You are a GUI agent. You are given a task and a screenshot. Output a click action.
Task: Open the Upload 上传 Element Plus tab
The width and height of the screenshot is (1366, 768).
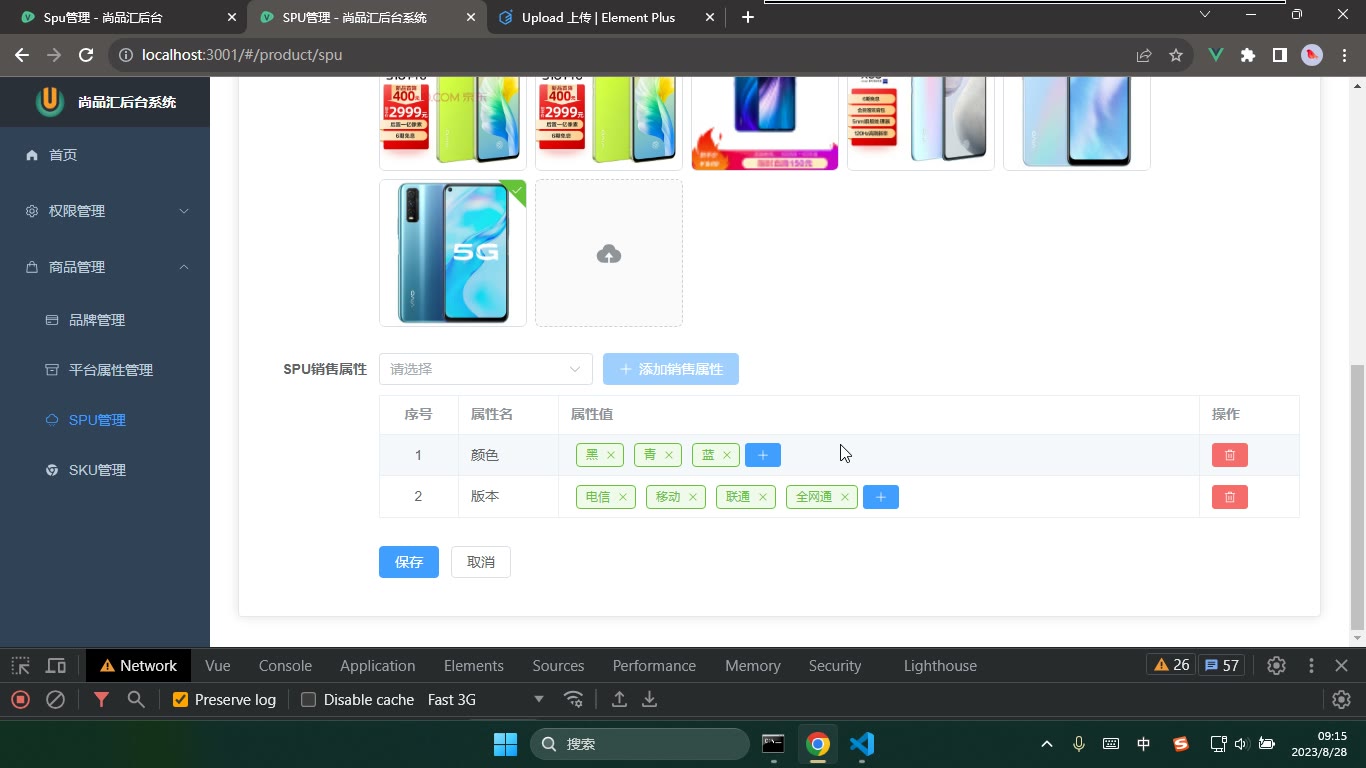[x=608, y=18]
